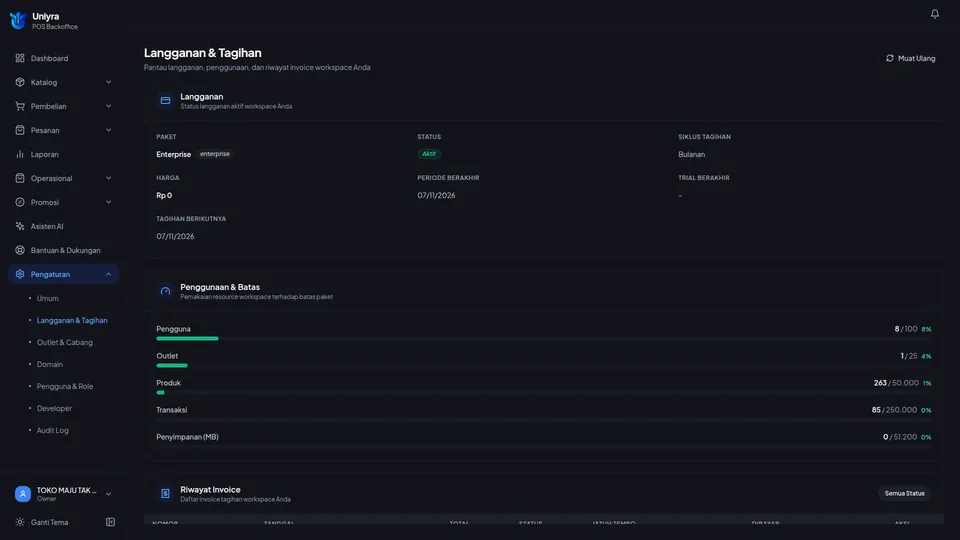960x540 pixels.
Task: Click the Rp 0 price value
Action: coord(164,195)
